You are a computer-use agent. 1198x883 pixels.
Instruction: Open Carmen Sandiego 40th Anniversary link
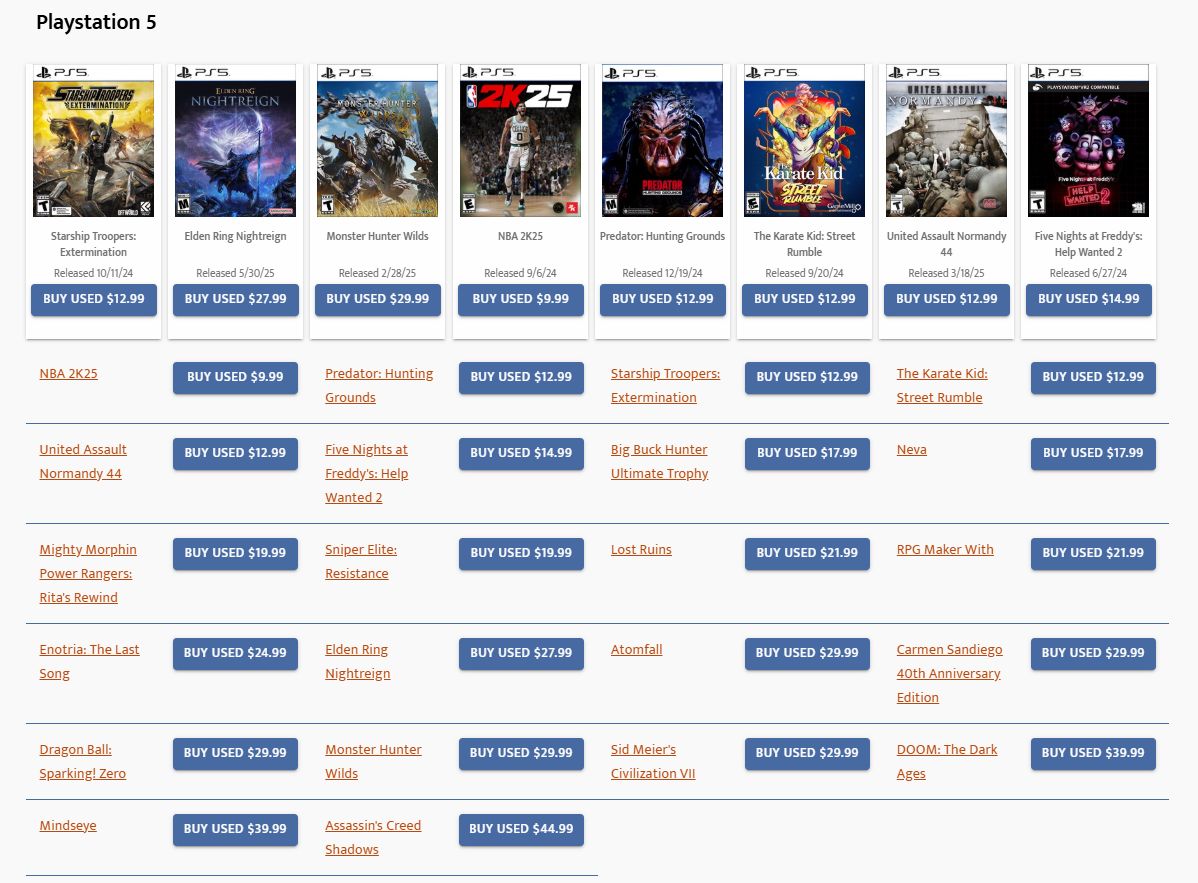pos(950,674)
